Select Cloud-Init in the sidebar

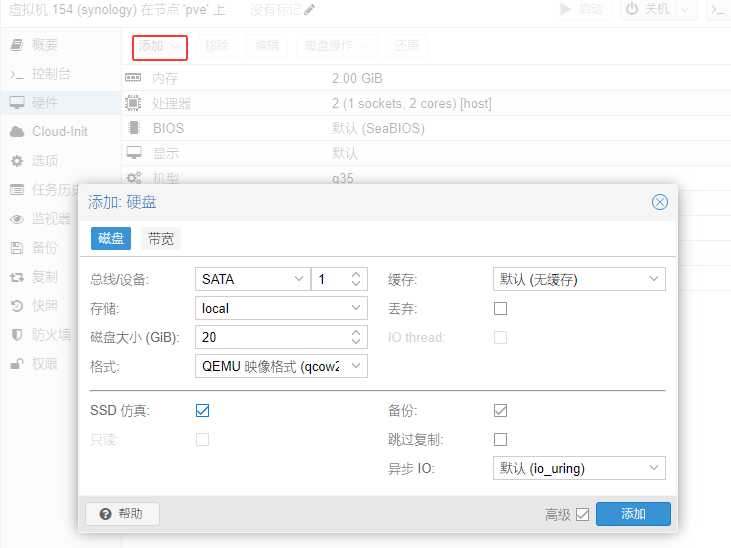click(59, 131)
